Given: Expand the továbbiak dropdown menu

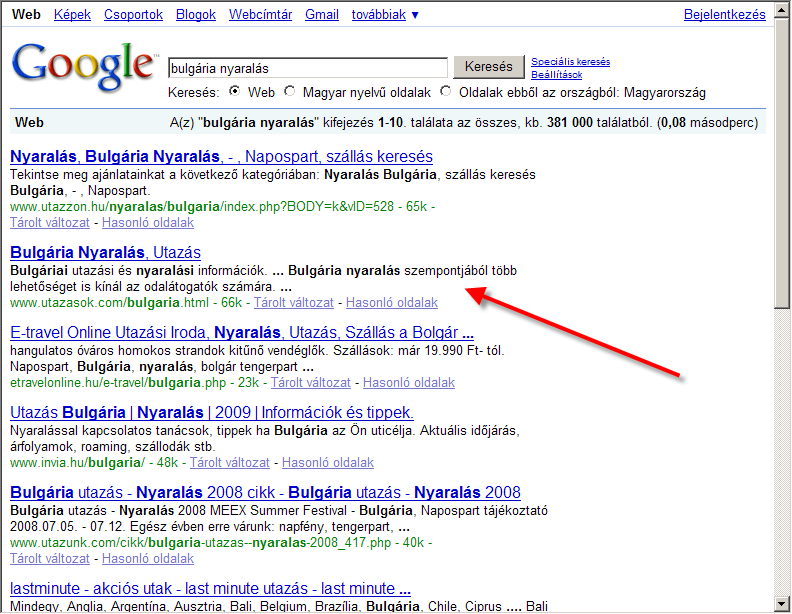Looking at the screenshot, I should tap(385, 15).
